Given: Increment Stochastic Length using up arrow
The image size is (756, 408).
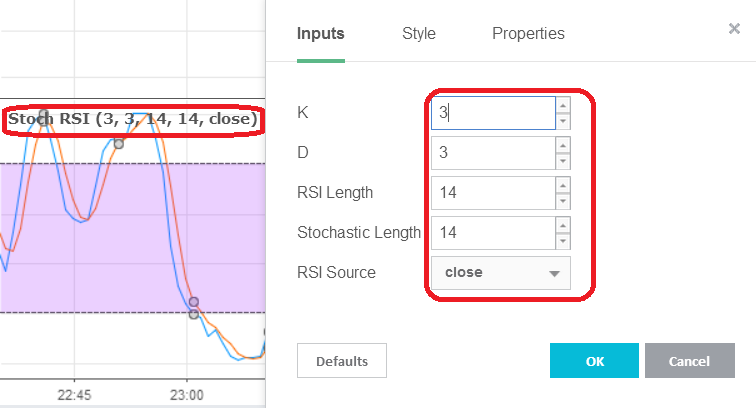Looking at the screenshot, I should click(563, 225).
